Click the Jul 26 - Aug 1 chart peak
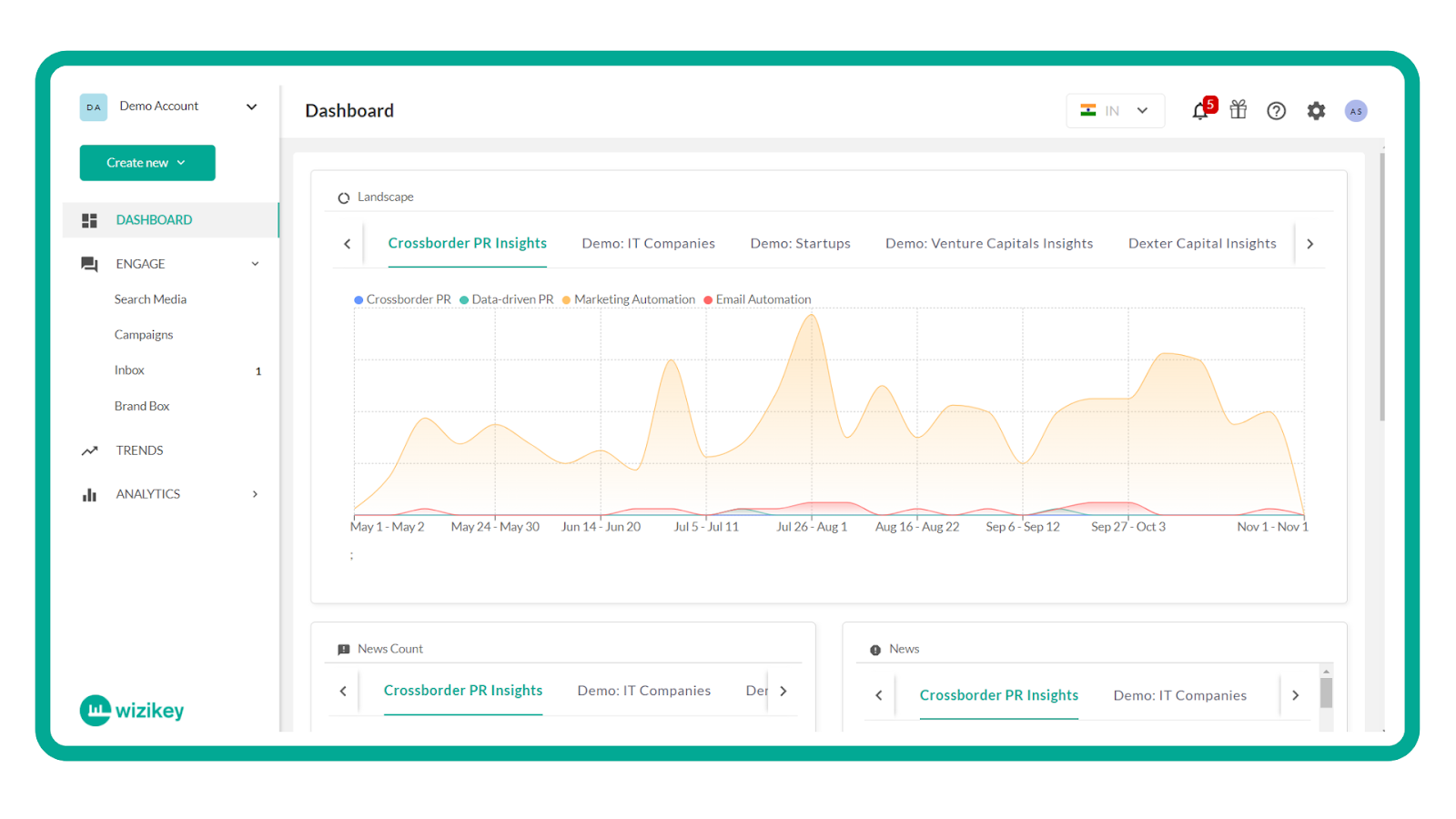 point(811,316)
